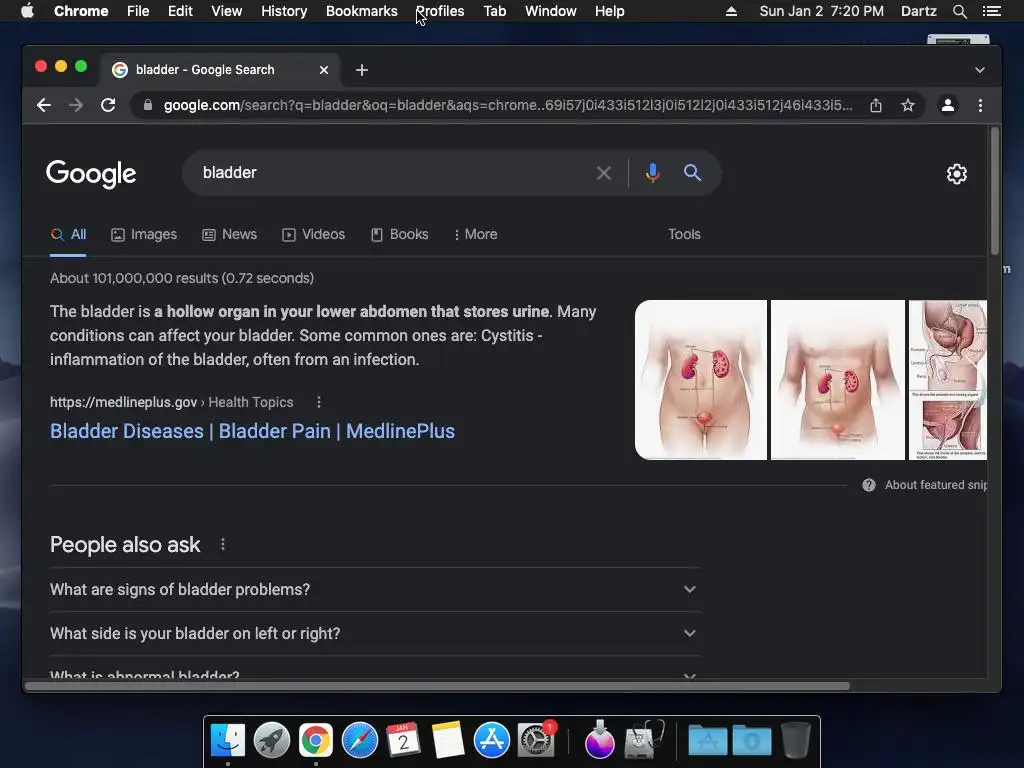This screenshot has height=768, width=1024.
Task: Switch to Books results tab
Action: (400, 234)
